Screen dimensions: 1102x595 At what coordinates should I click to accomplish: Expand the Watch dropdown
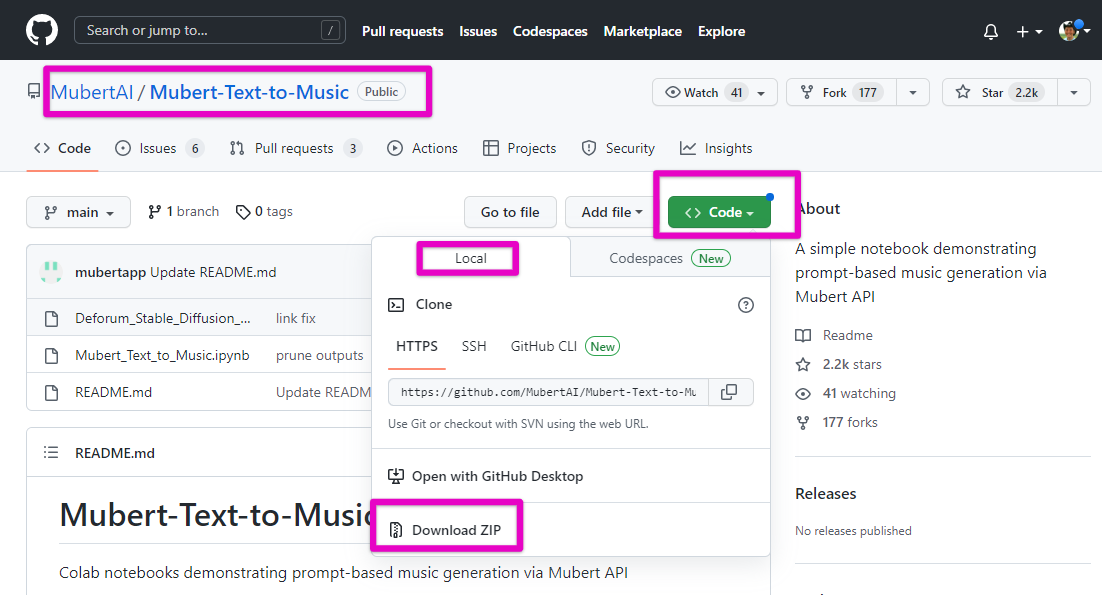point(761,93)
